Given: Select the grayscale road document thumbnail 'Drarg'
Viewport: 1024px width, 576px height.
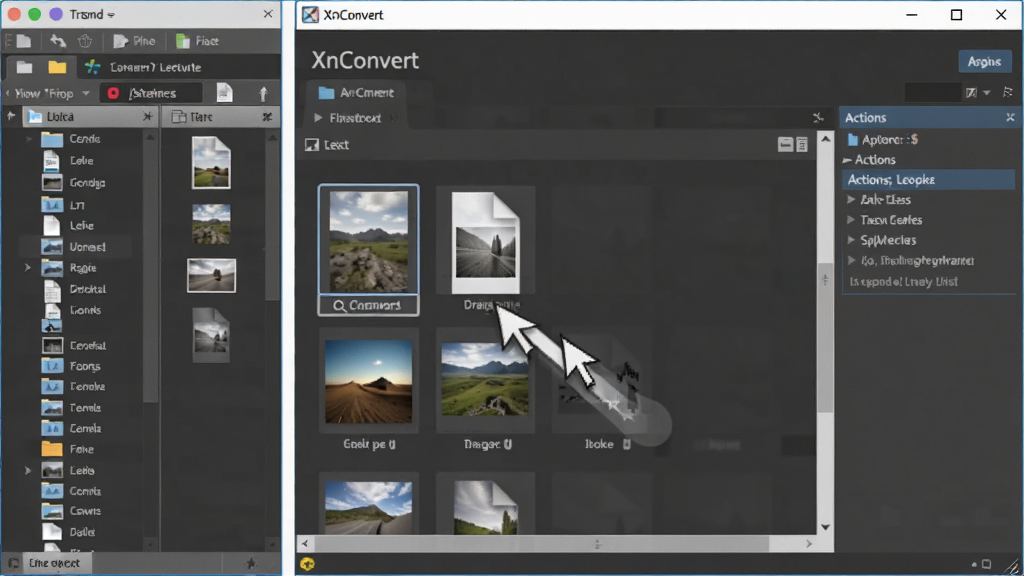Looking at the screenshot, I should click(x=485, y=242).
